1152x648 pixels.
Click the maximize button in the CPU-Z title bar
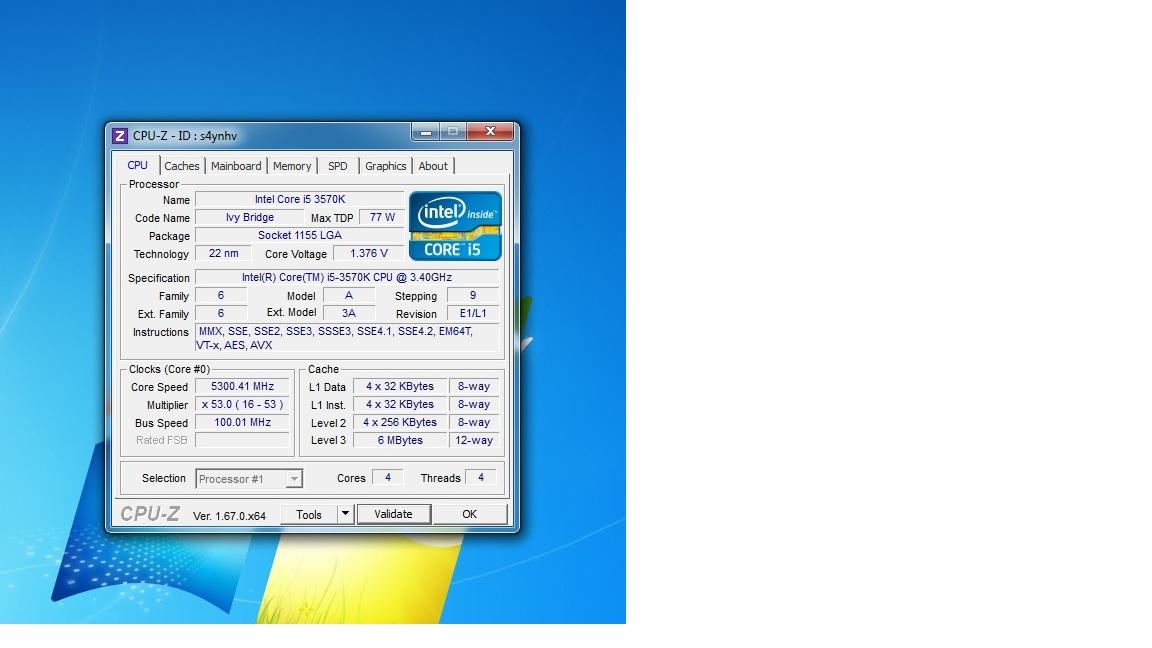[453, 132]
